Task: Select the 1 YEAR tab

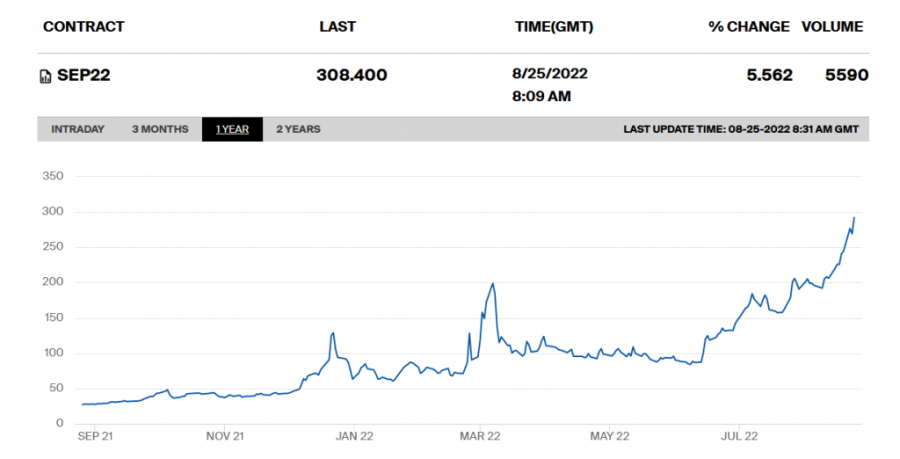Action: coord(232,129)
